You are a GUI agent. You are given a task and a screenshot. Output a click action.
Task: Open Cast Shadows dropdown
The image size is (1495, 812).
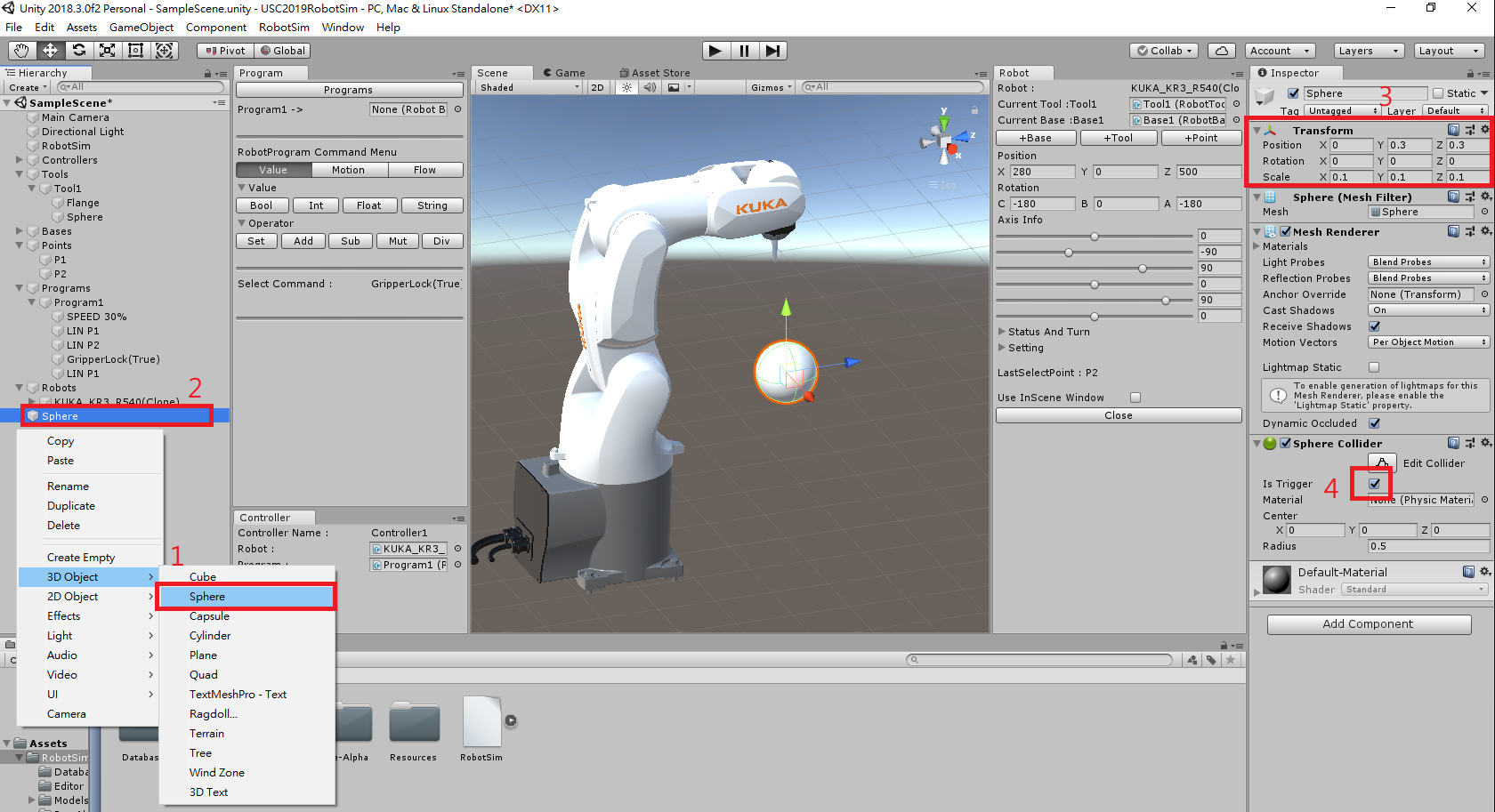[1428, 310]
